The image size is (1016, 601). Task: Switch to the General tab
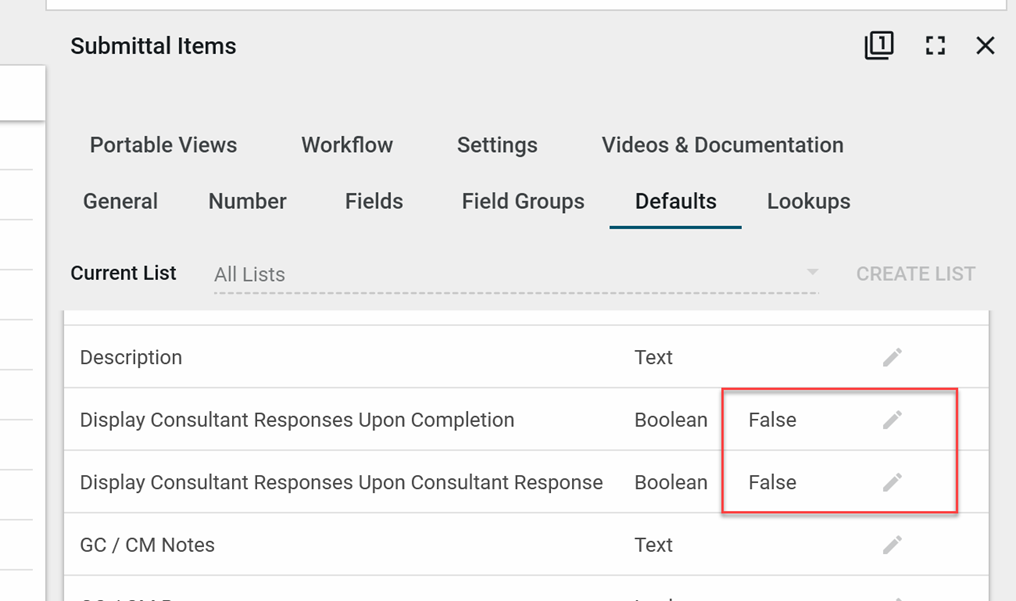[120, 201]
